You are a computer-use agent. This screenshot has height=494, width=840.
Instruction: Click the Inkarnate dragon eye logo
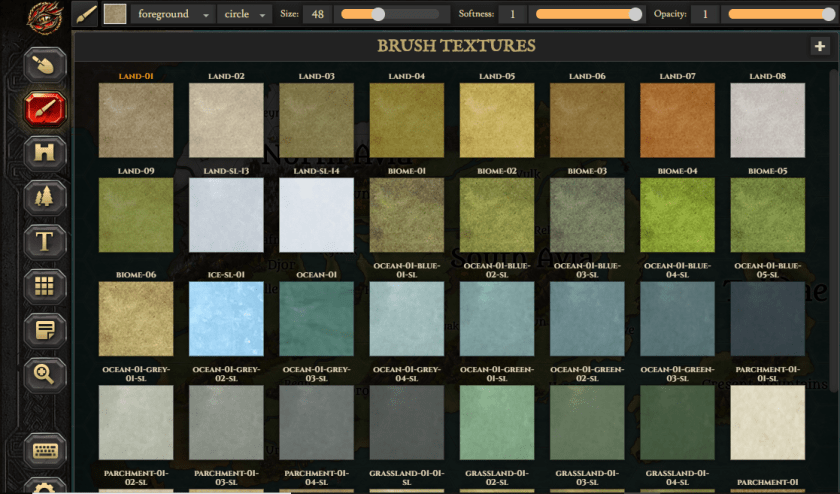pyautogui.click(x=45, y=17)
